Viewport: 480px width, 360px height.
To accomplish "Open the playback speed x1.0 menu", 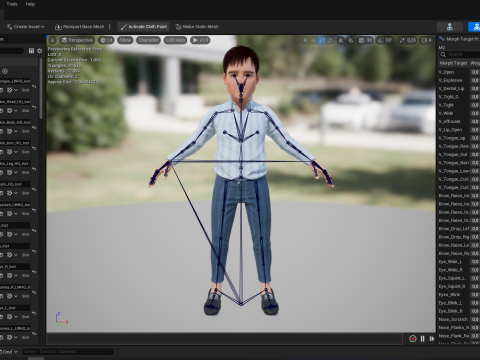I will pyautogui.click(x=200, y=40).
